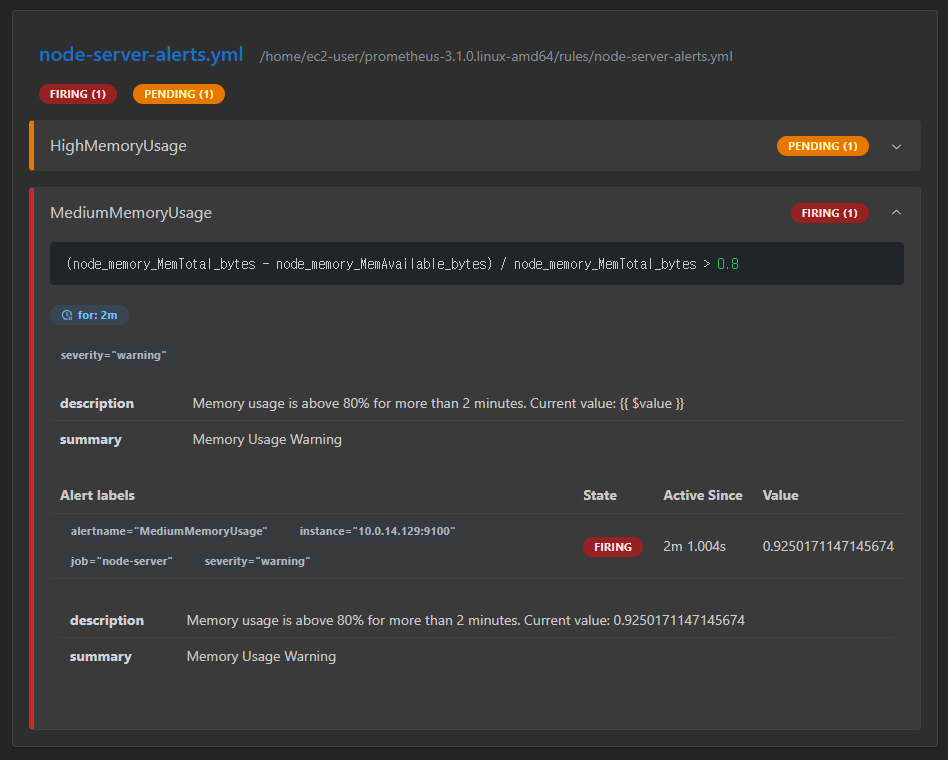
Task: Click the Alert labels column header
Action: coord(97,495)
